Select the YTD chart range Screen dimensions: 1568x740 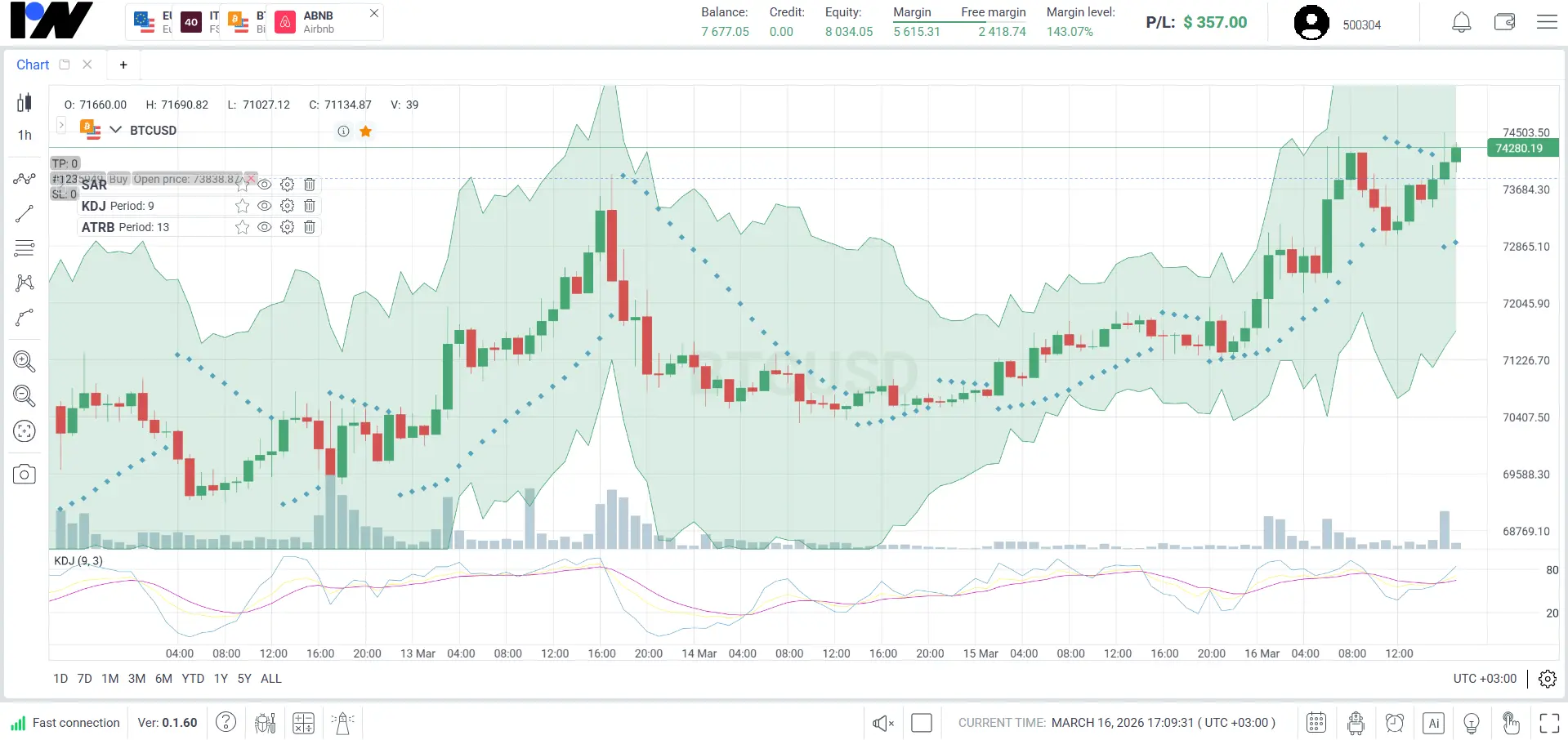(193, 679)
